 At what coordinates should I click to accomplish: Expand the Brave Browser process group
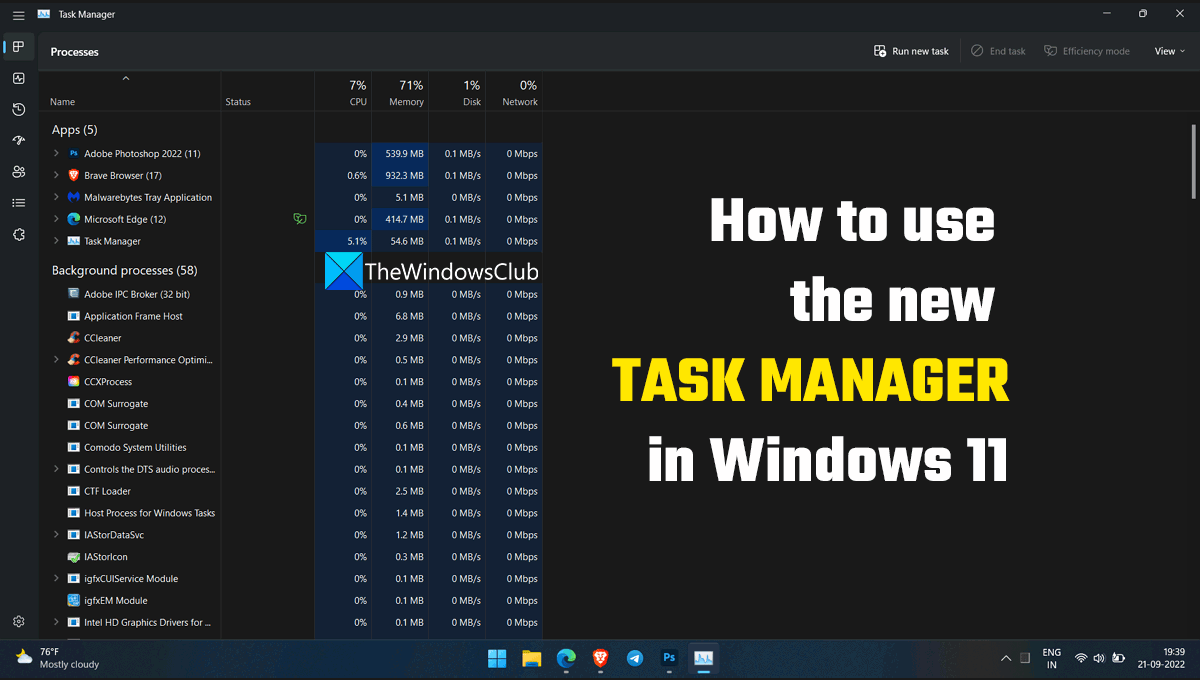(x=57, y=175)
